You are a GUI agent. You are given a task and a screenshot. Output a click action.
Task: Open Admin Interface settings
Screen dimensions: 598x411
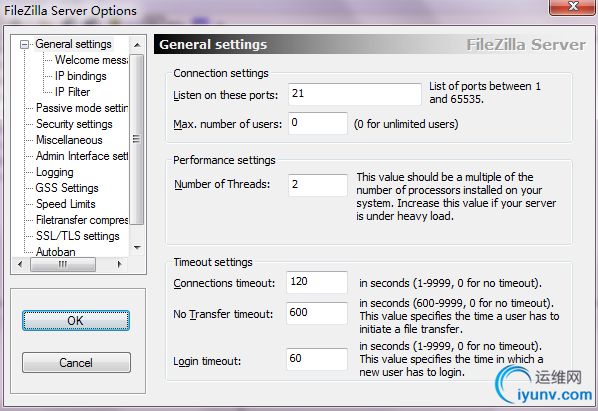point(82,156)
